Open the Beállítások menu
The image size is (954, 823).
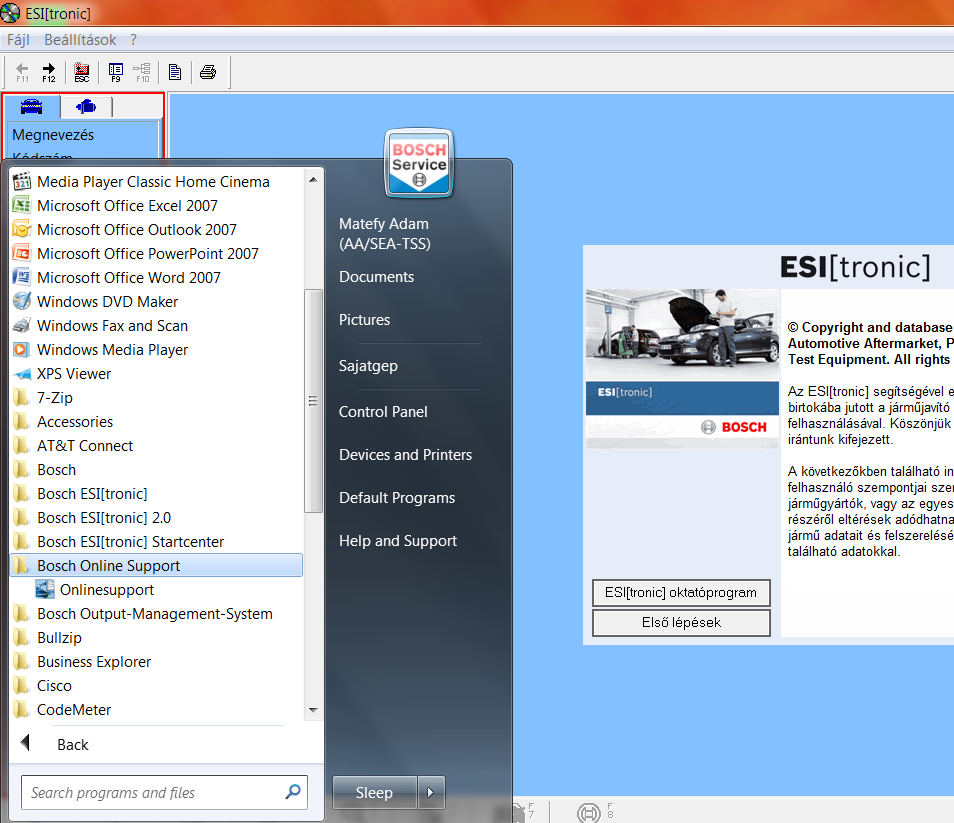80,40
